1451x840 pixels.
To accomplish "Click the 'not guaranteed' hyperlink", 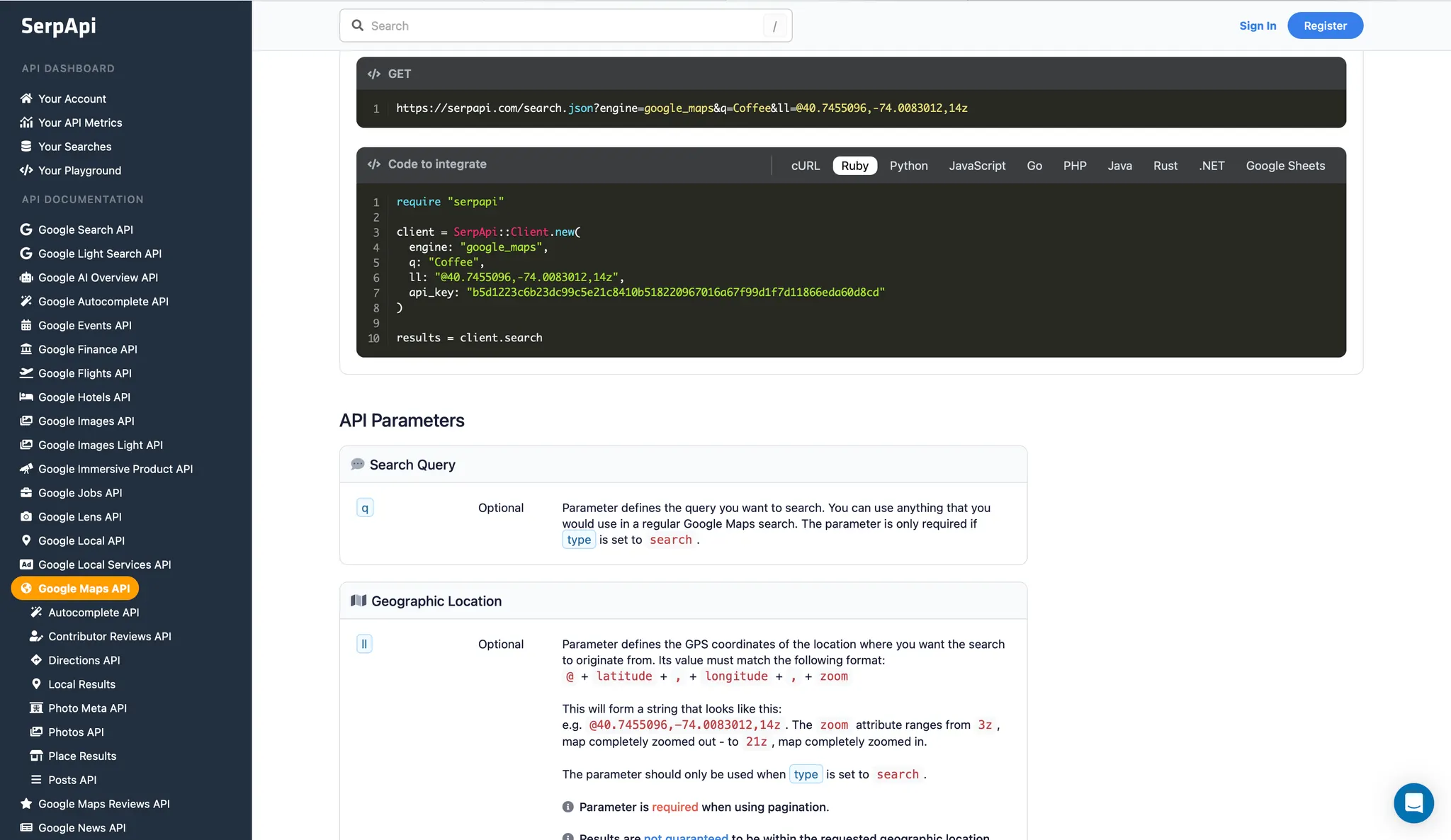I will (685, 836).
